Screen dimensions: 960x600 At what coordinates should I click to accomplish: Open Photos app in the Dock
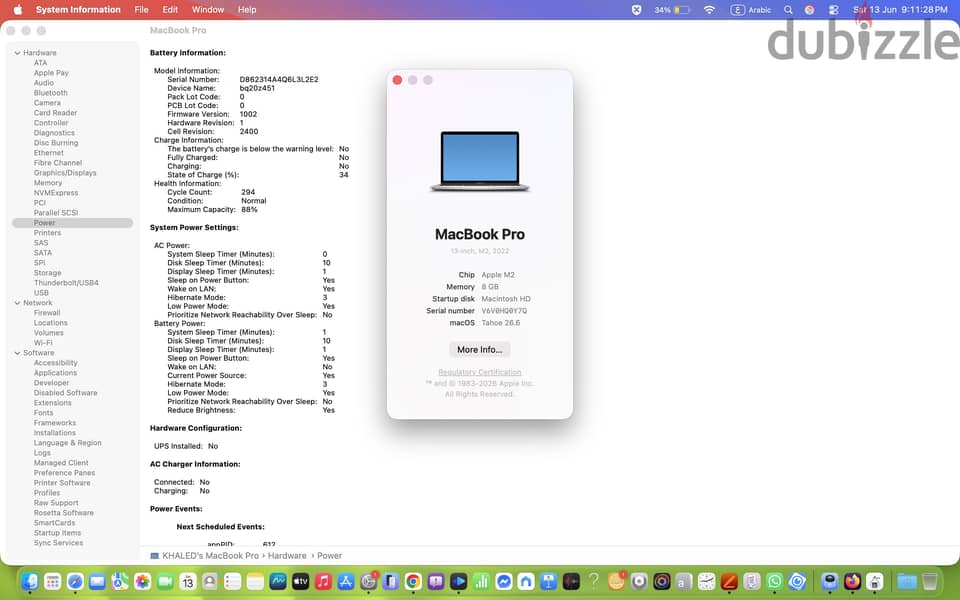click(143, 582)
